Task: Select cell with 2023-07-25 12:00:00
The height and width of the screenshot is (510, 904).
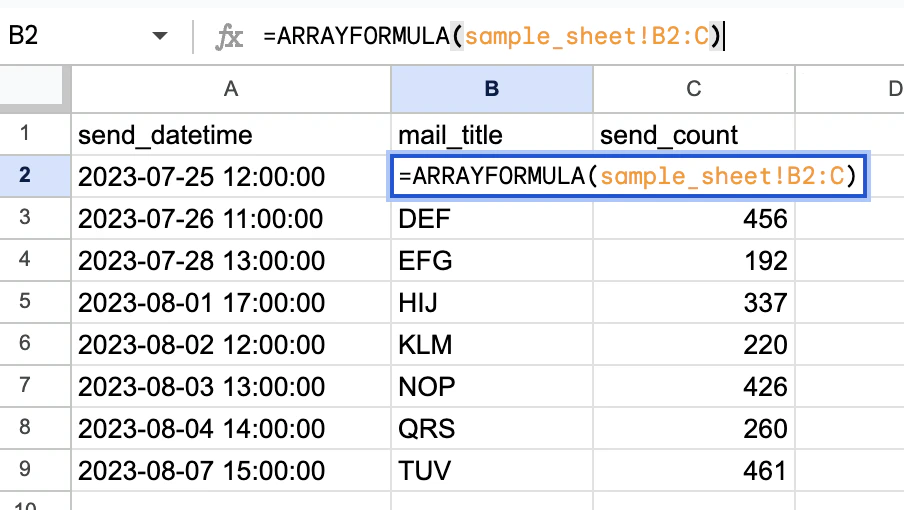Action: [x=231, y=176]
